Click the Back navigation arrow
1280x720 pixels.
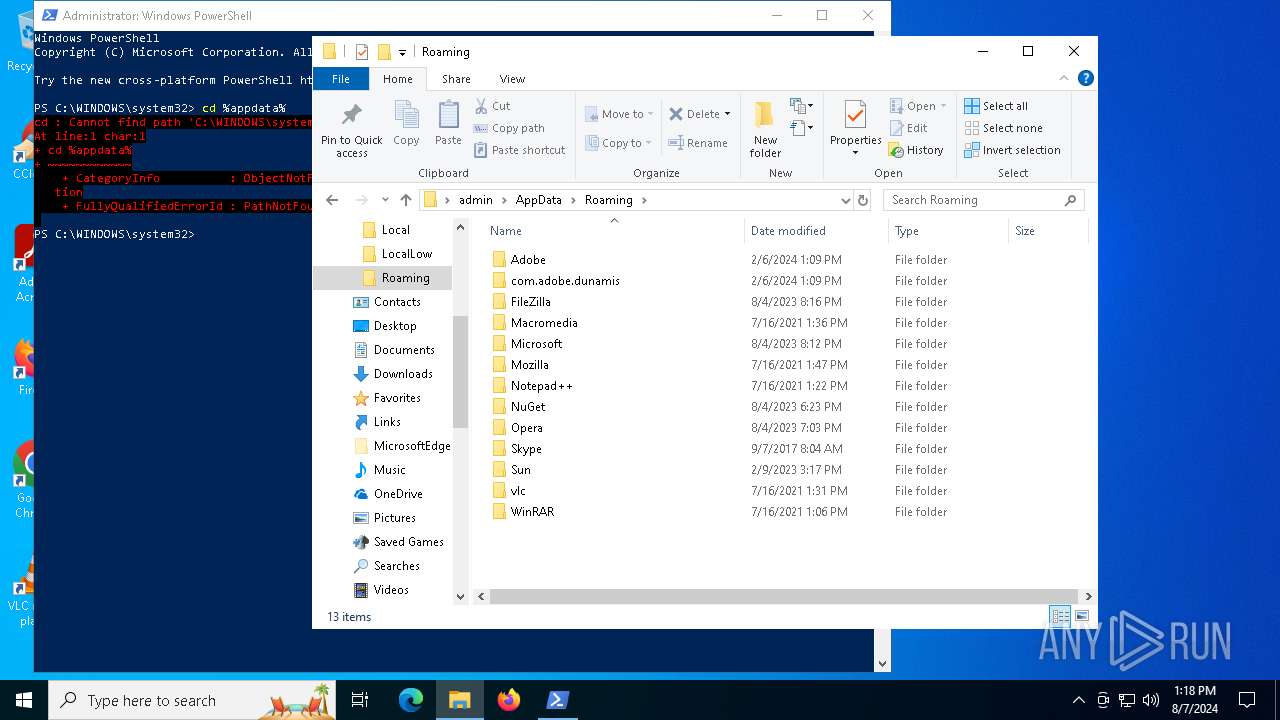[332, 200]
